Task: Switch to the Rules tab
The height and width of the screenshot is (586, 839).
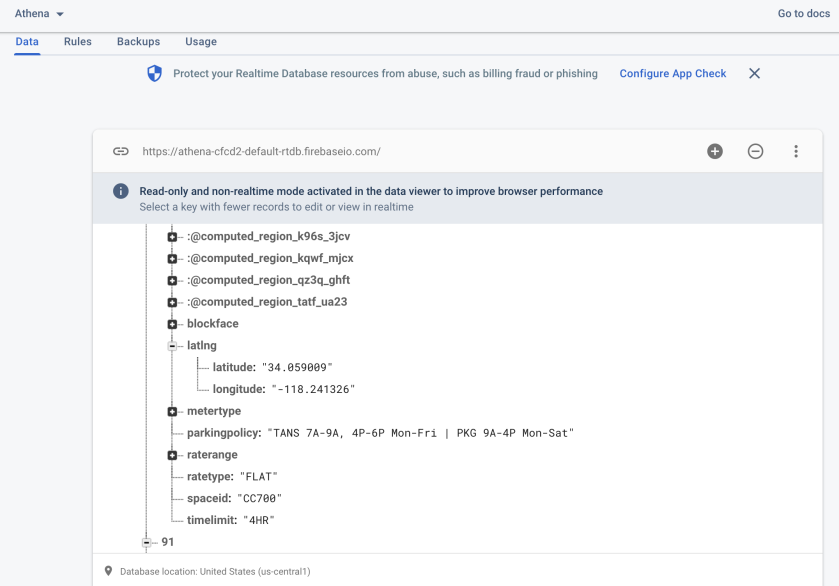Action: (x=78, y=42)
